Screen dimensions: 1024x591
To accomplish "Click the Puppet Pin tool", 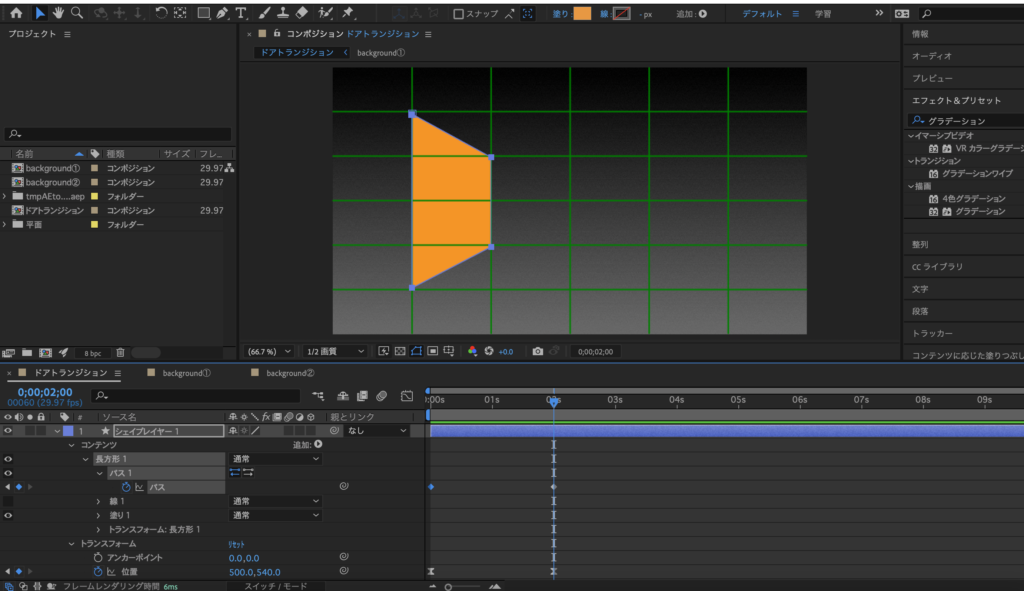I will [x=347, y=14].
